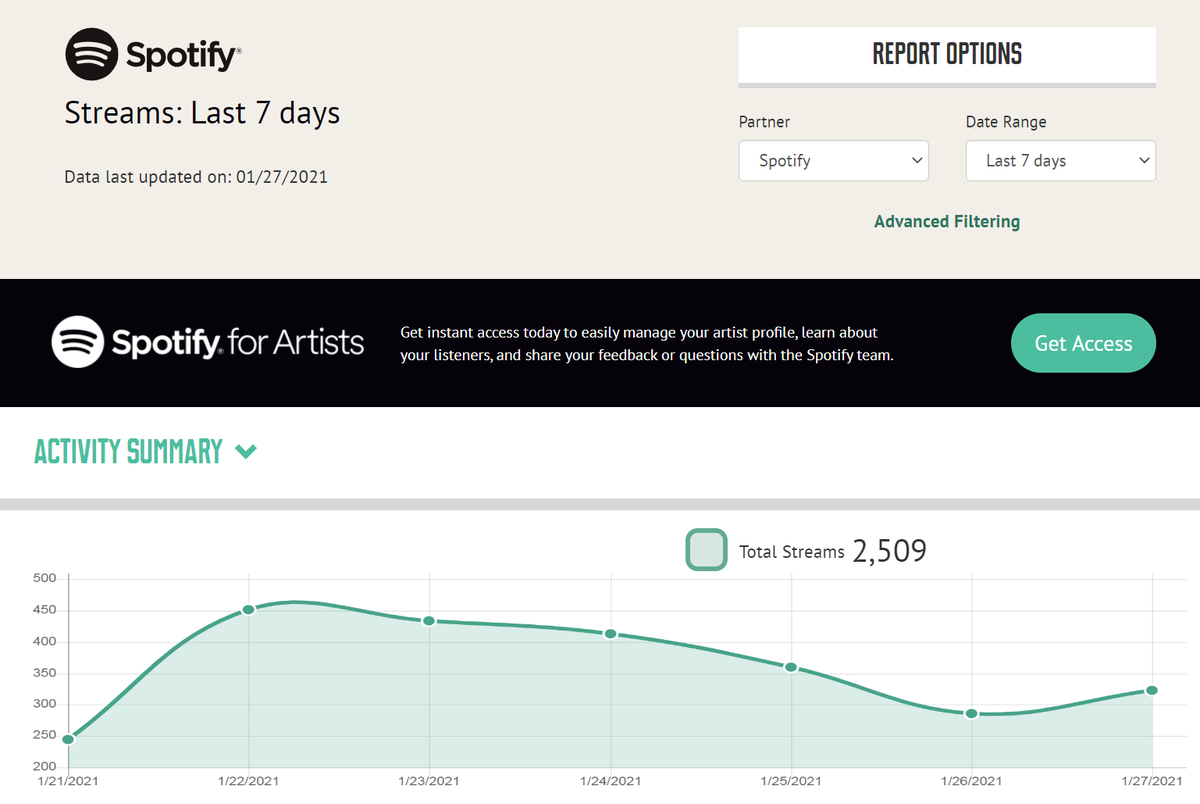Click the Spotify for Artists banner logo
This screenshot has width=1200, height=804.
click(x=208, y=342)
